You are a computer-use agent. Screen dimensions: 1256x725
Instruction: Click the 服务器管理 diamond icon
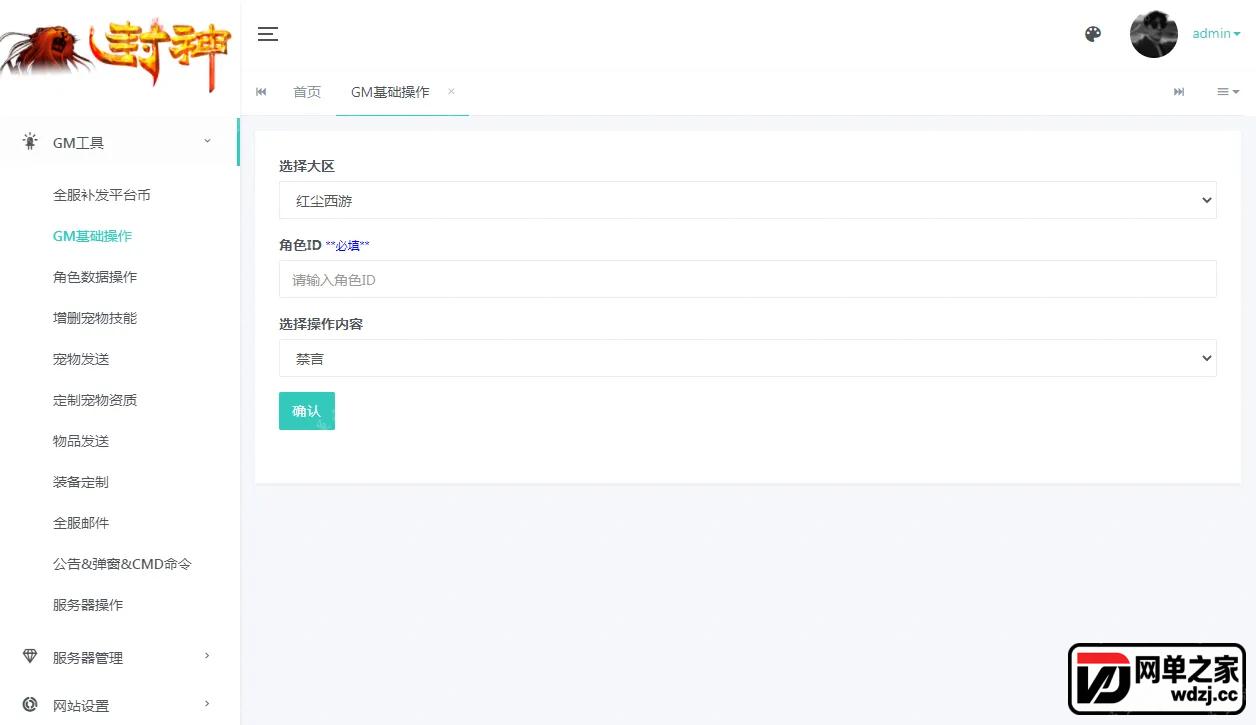tap(30, 657)
